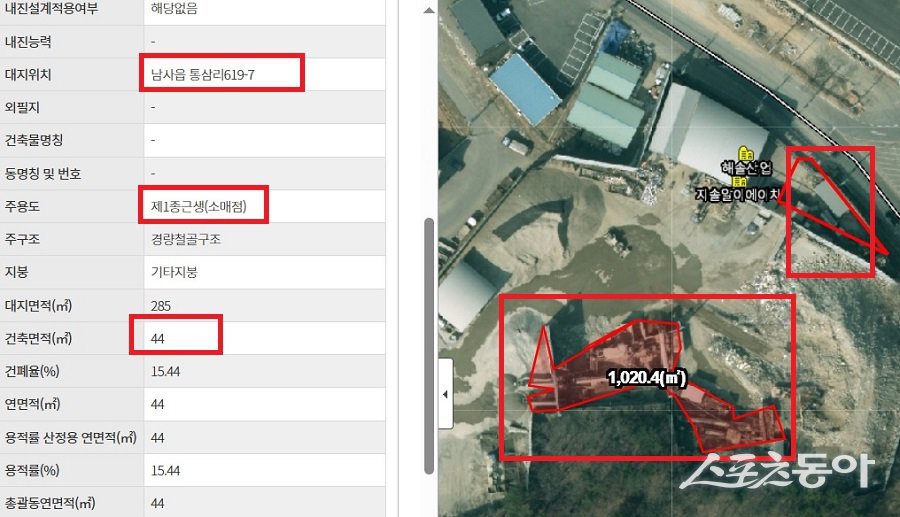The height and width of the screenshot is (517, 900).
Task: Click the blue-roofed building on the map
Action: 524,90
